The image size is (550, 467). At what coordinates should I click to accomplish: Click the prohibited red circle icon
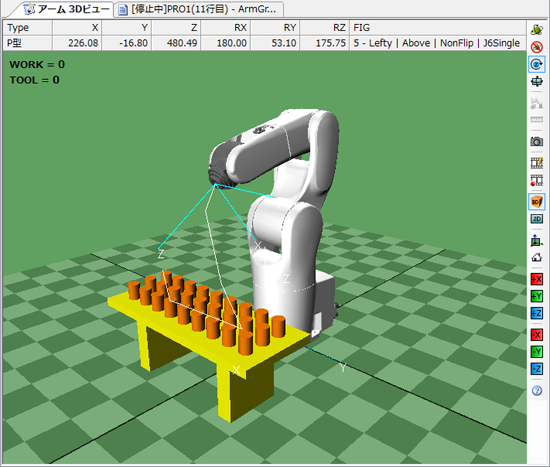537,47
